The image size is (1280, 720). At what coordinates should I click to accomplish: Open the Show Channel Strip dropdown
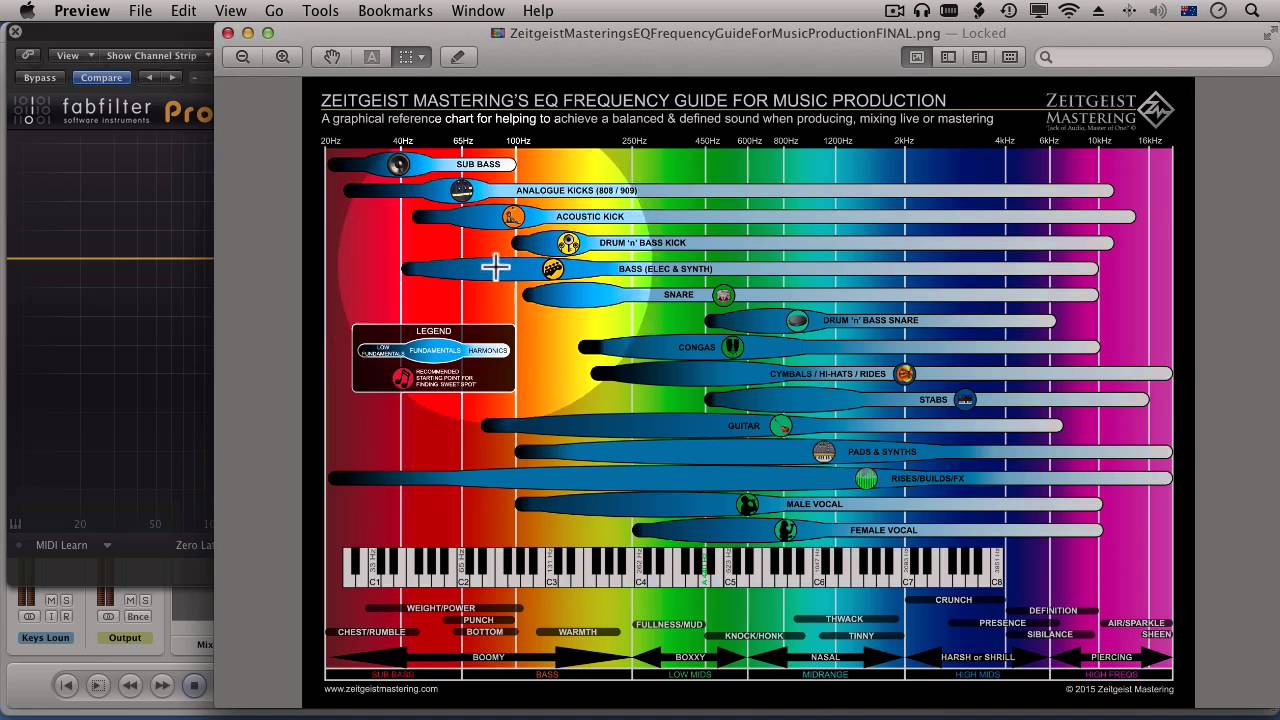158,55
